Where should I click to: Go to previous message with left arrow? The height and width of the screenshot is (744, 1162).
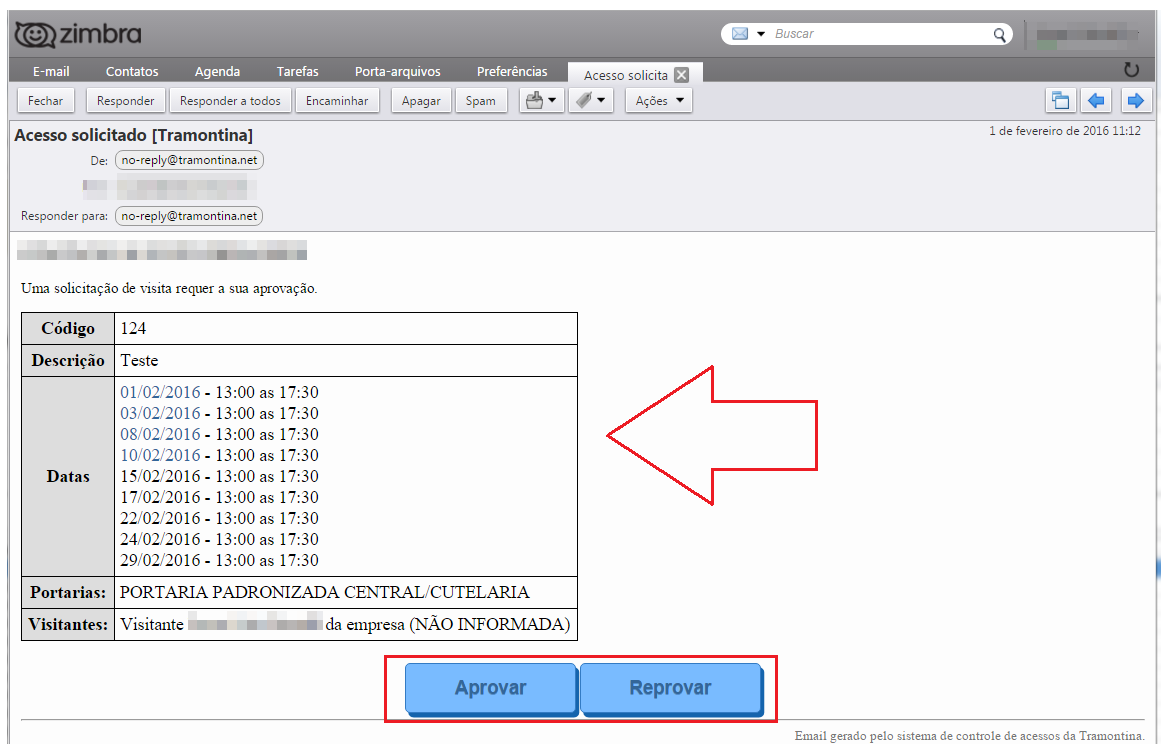click(x=1097, y=101)
